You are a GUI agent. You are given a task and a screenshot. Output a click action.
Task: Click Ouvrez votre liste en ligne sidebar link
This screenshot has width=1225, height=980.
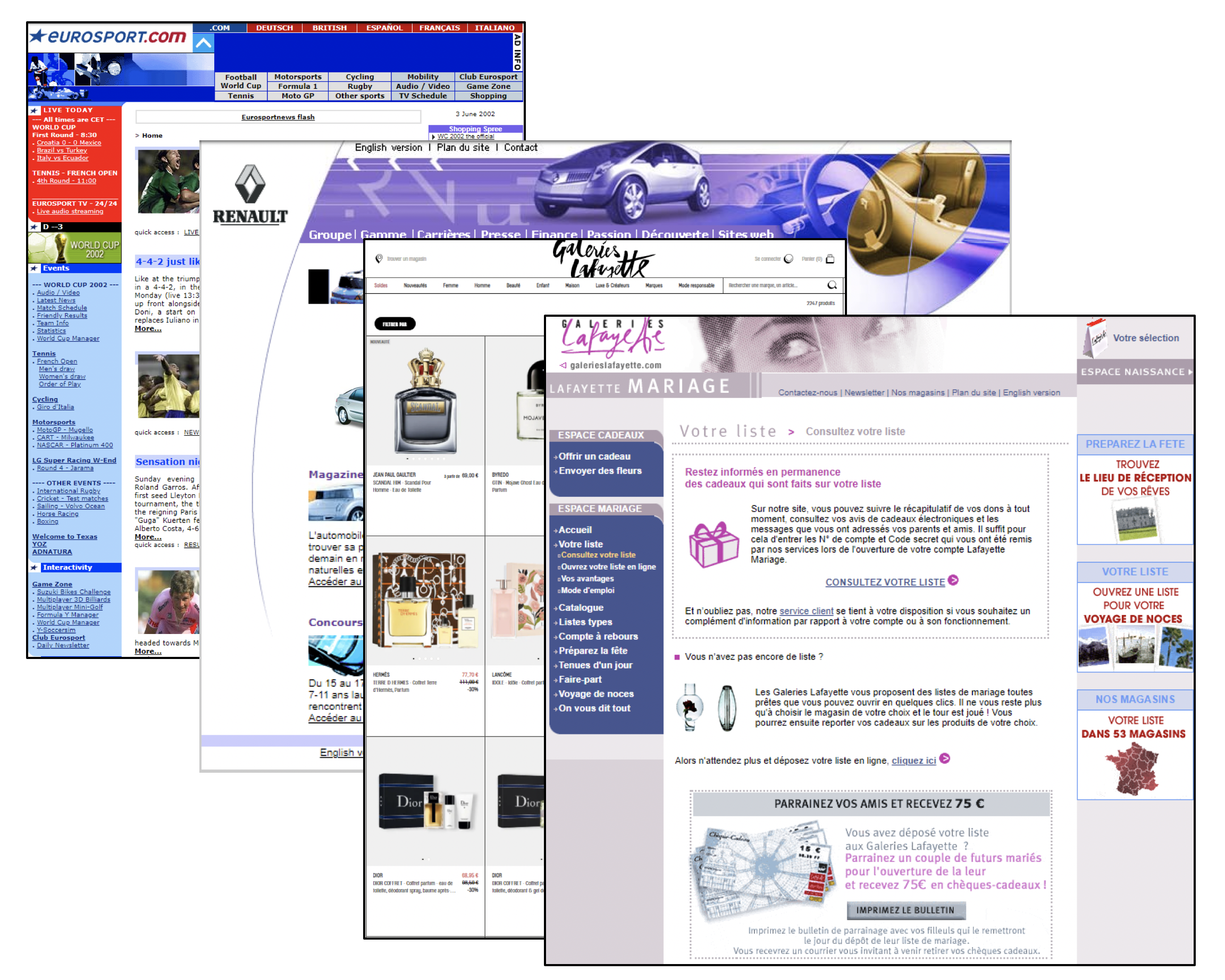click(x=608, y=567)
